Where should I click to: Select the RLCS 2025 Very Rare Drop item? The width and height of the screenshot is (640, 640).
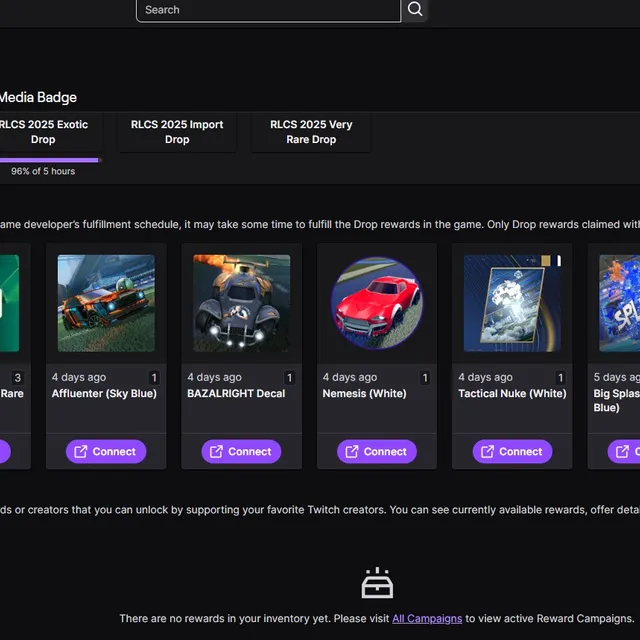[311, 132]
